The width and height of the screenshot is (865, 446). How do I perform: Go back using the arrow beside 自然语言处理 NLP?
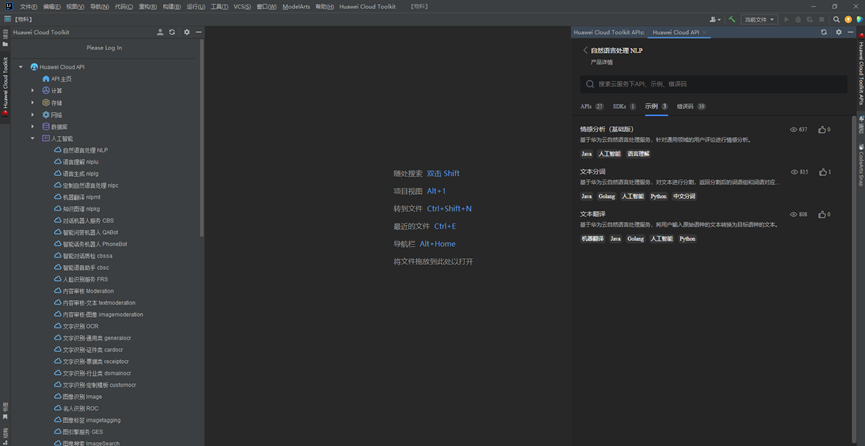(x=585, y=50)
